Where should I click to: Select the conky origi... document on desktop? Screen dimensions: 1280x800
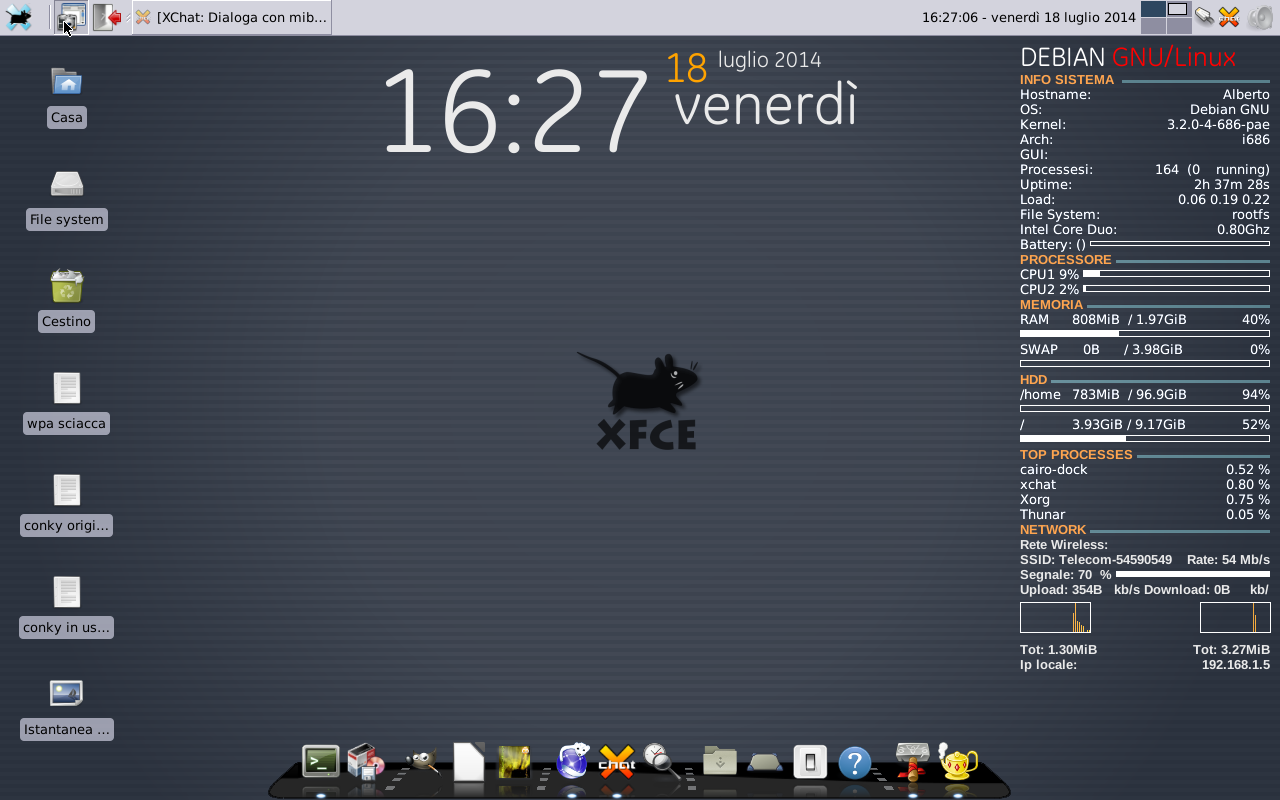tap(67, 504)
